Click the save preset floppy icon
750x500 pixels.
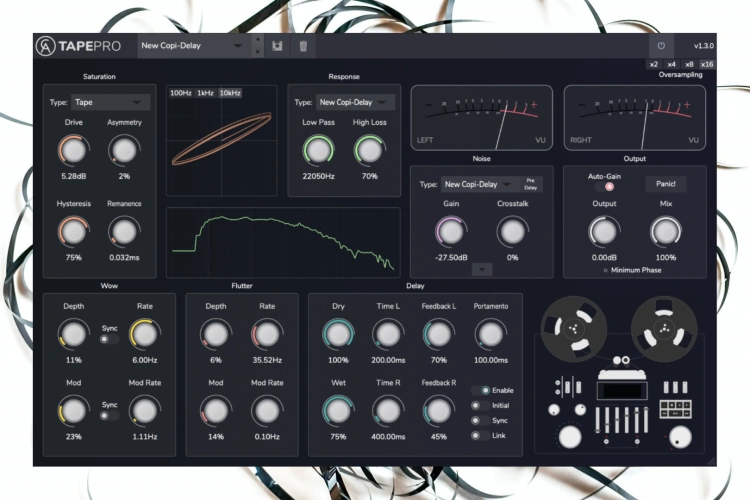pyautogui.click(x=277, y=46)
